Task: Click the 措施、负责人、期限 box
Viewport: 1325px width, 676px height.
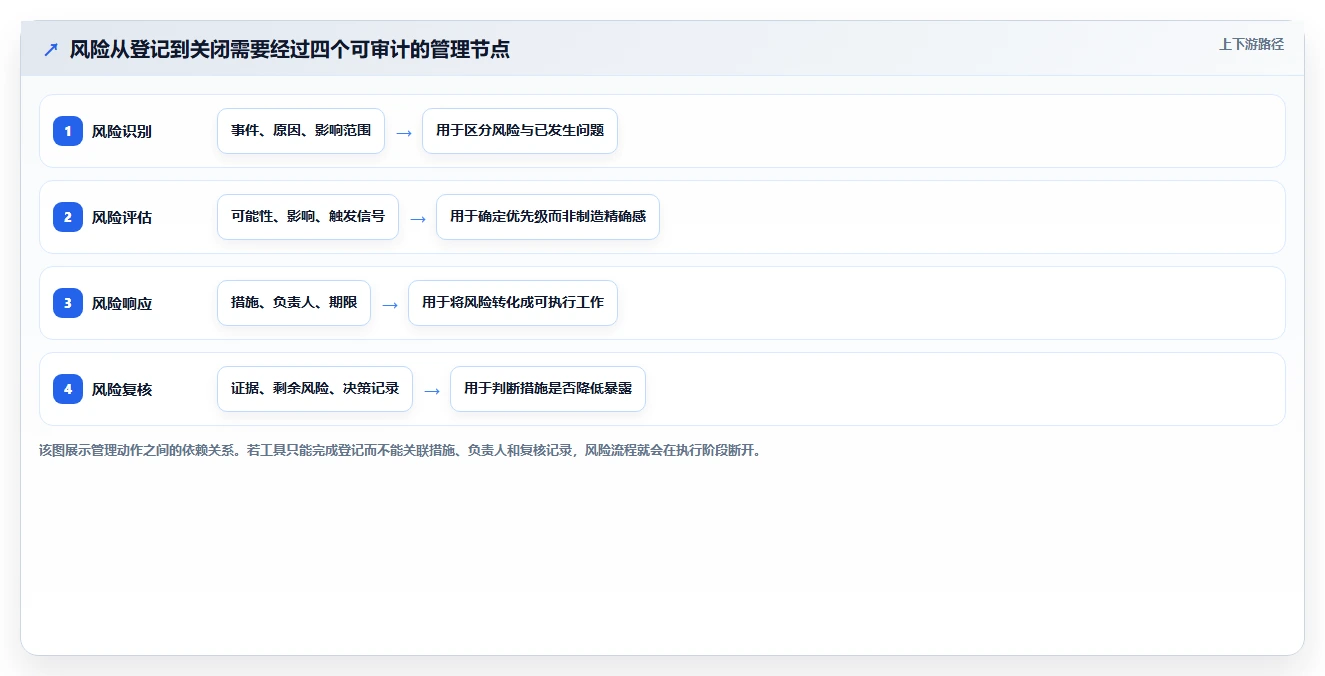Action: click(x=294, y=303)
